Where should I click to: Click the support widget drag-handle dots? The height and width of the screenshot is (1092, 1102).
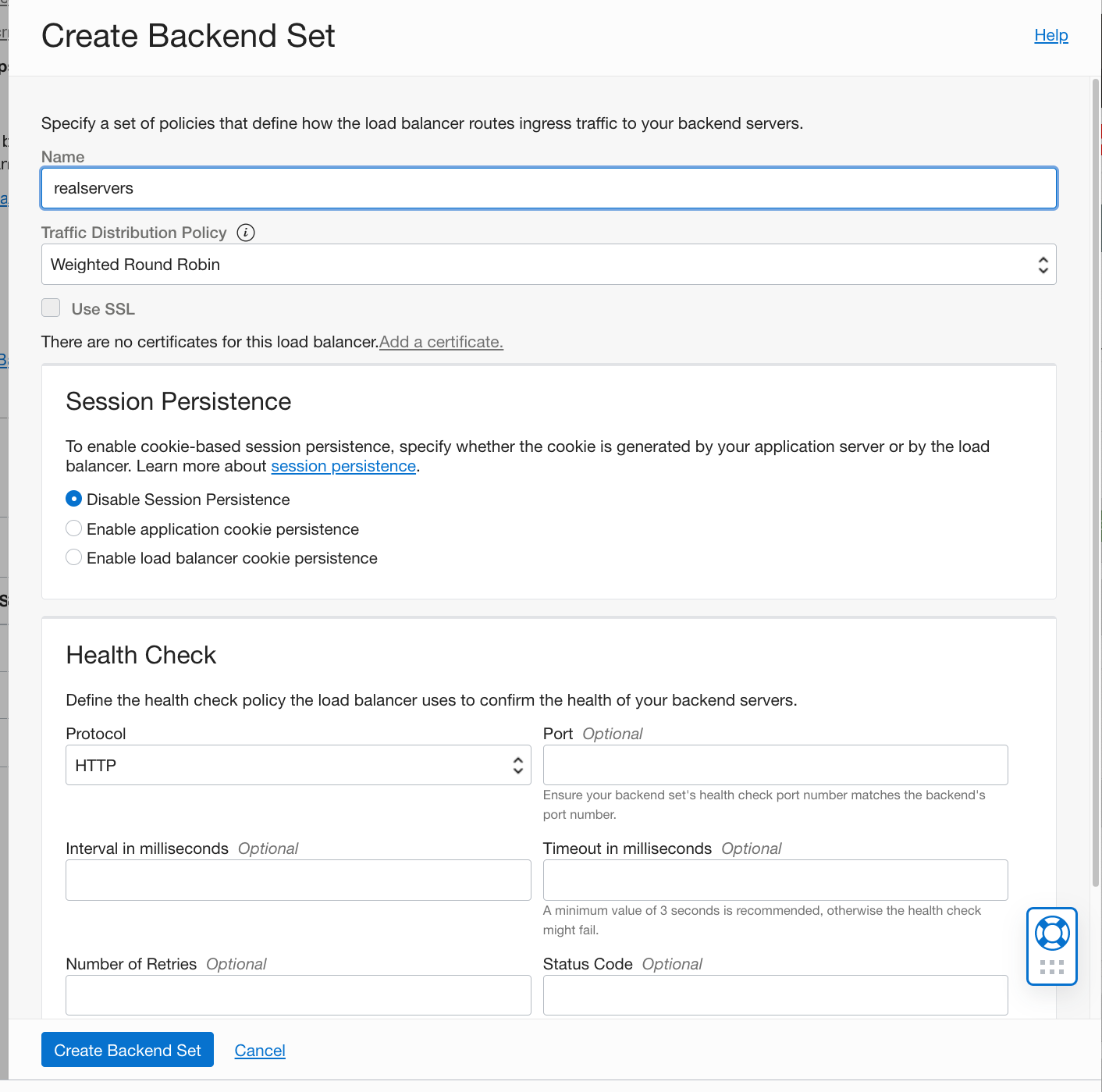click(1051, 968)
